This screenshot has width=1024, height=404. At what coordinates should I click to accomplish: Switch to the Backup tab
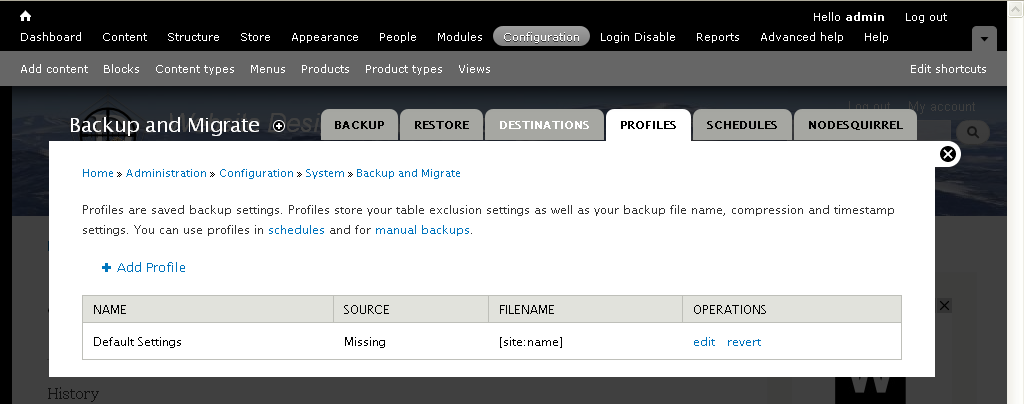pos(359,125)
